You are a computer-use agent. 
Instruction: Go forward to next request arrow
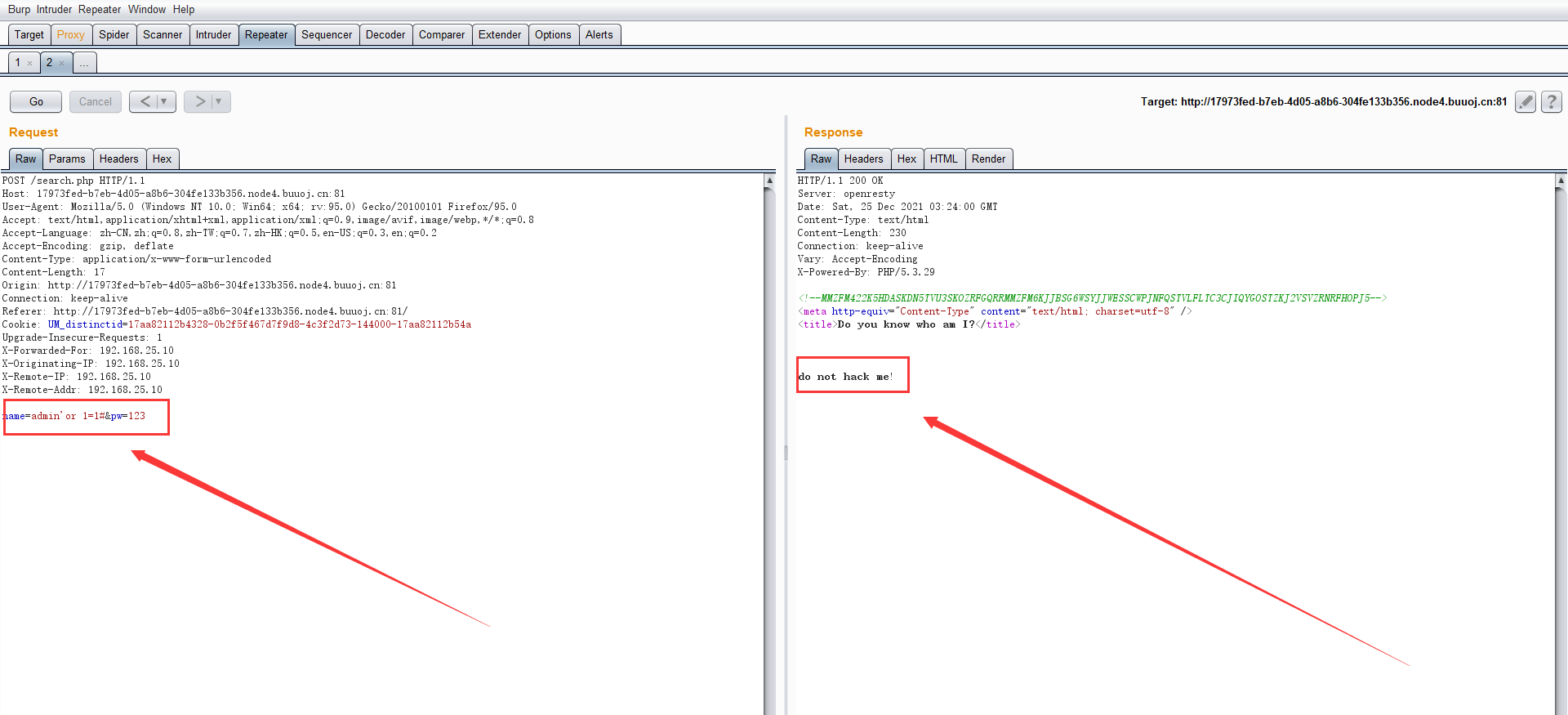point(199,101)
